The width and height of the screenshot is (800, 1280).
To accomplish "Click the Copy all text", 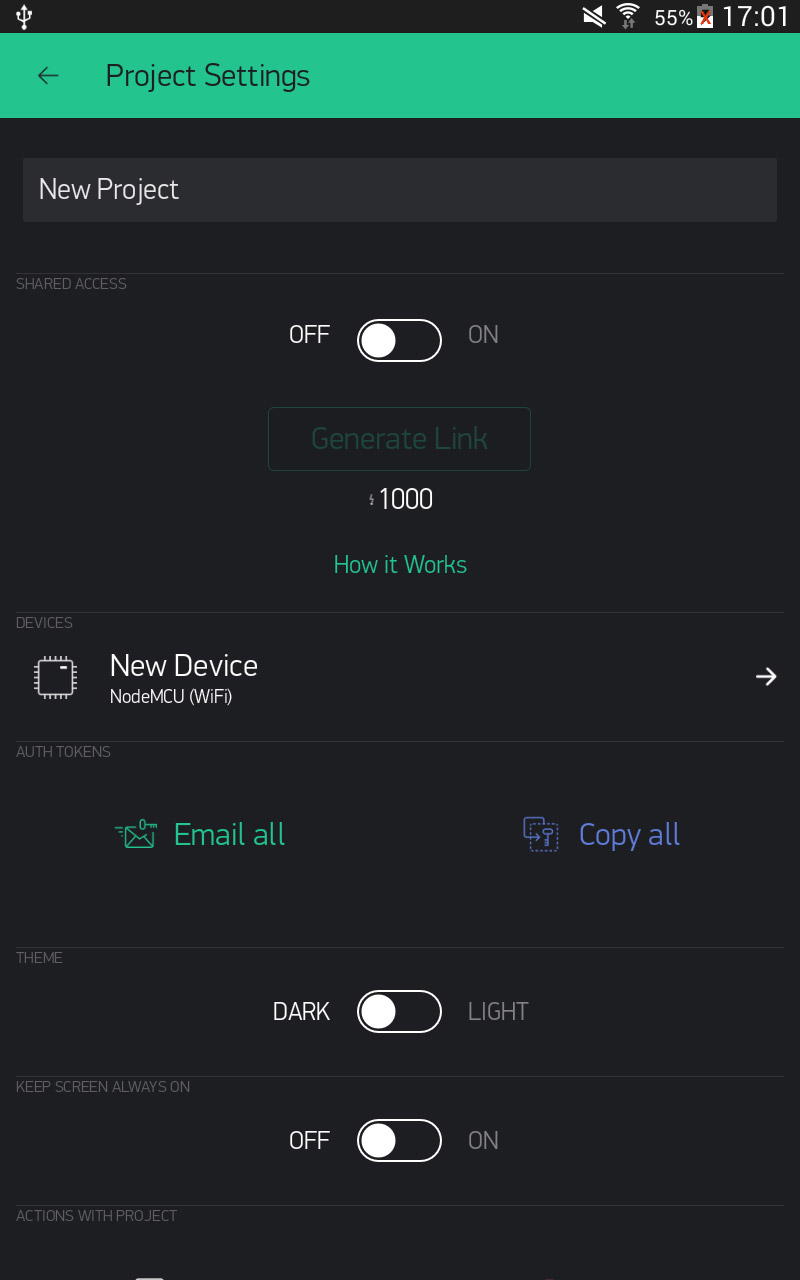I will (629, 834).
